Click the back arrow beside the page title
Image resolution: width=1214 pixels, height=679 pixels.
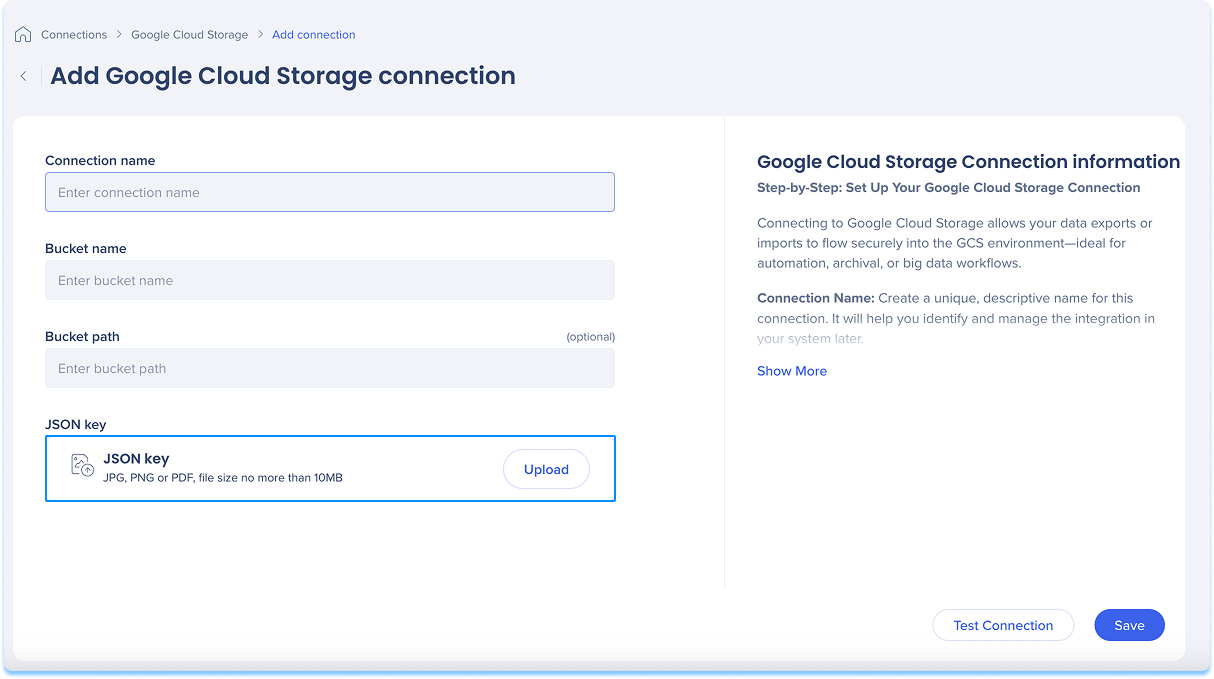coord(24,76)
